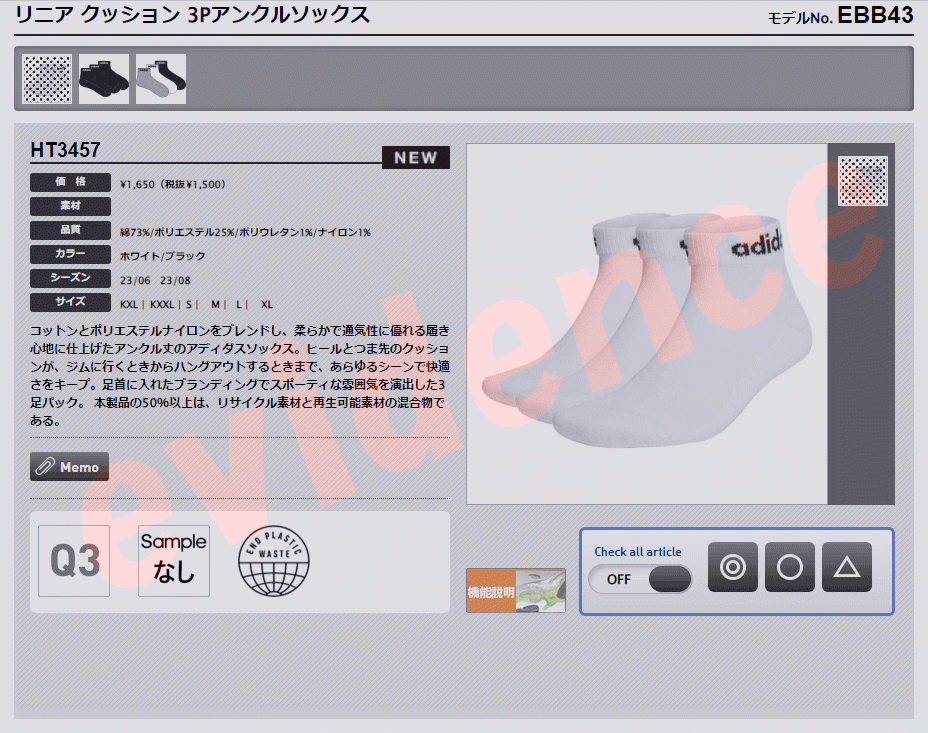Click the NEW label
The image size is (928, 733).
pos(415,157)
